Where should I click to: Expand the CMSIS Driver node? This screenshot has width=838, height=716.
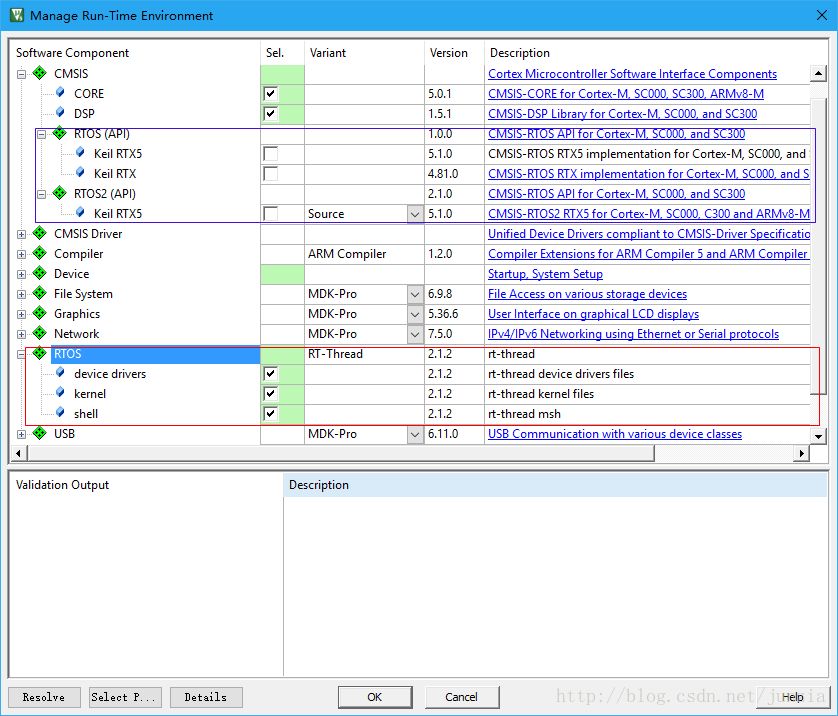21,235
